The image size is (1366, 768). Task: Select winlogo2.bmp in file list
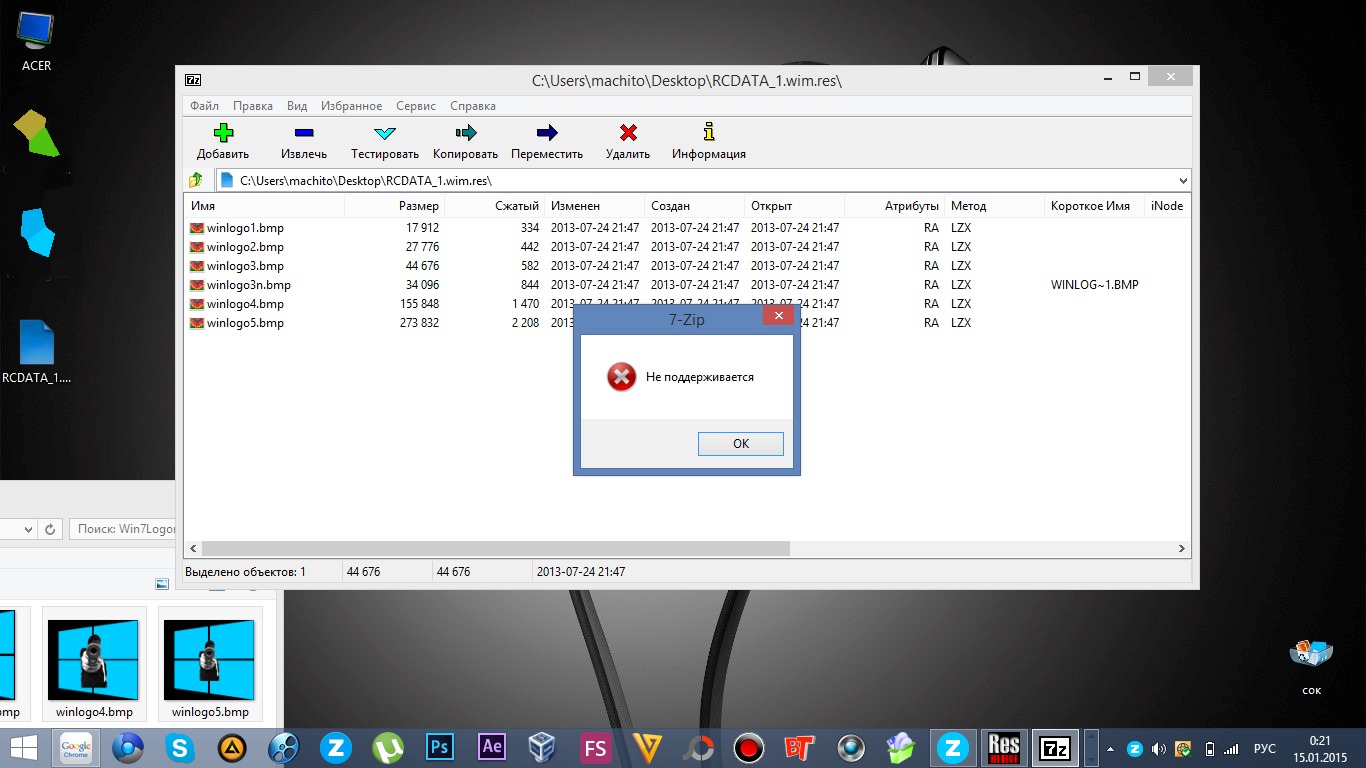[x=245, y=247]
